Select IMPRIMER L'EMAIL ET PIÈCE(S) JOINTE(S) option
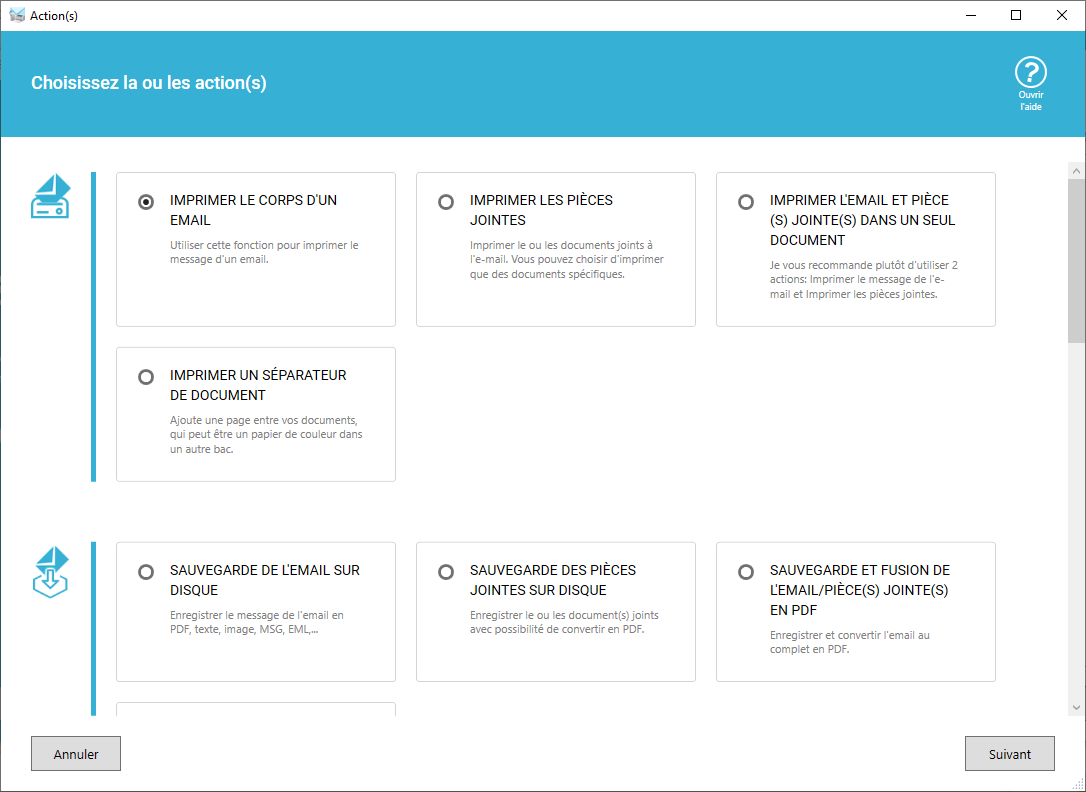 [745, 202]
